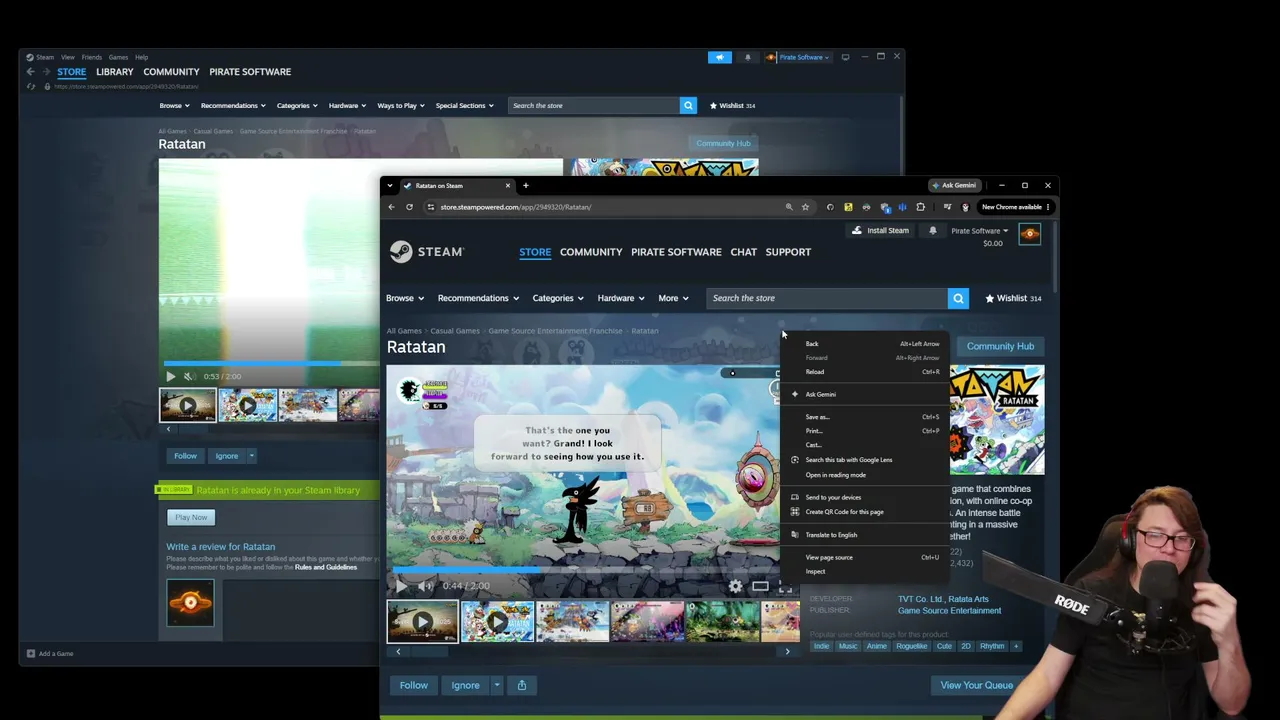Image resolution: width=1280 pixels, height=720 pixels.
Task: Toggle fullscreen on browser trailer video
Action: (785, 586)
